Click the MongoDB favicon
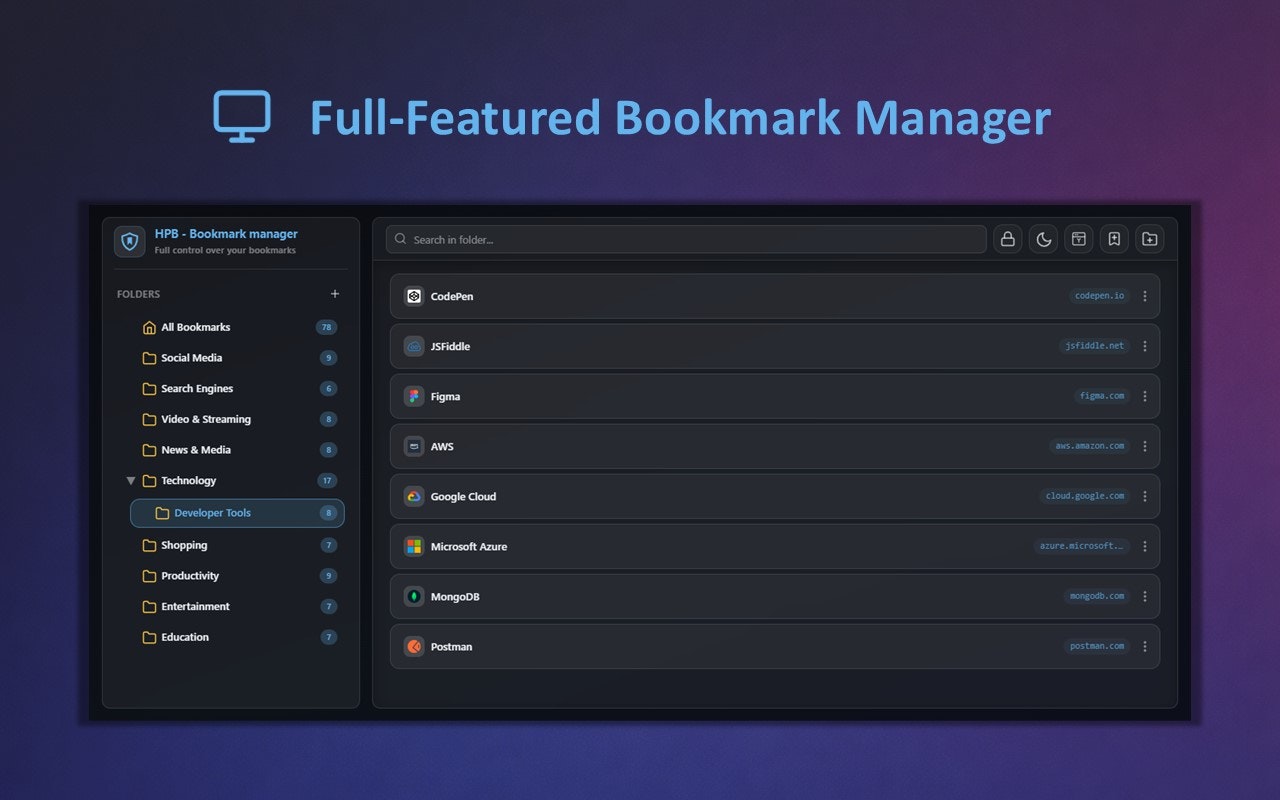Screen dimensions: 1280x800 pos(414,596)
